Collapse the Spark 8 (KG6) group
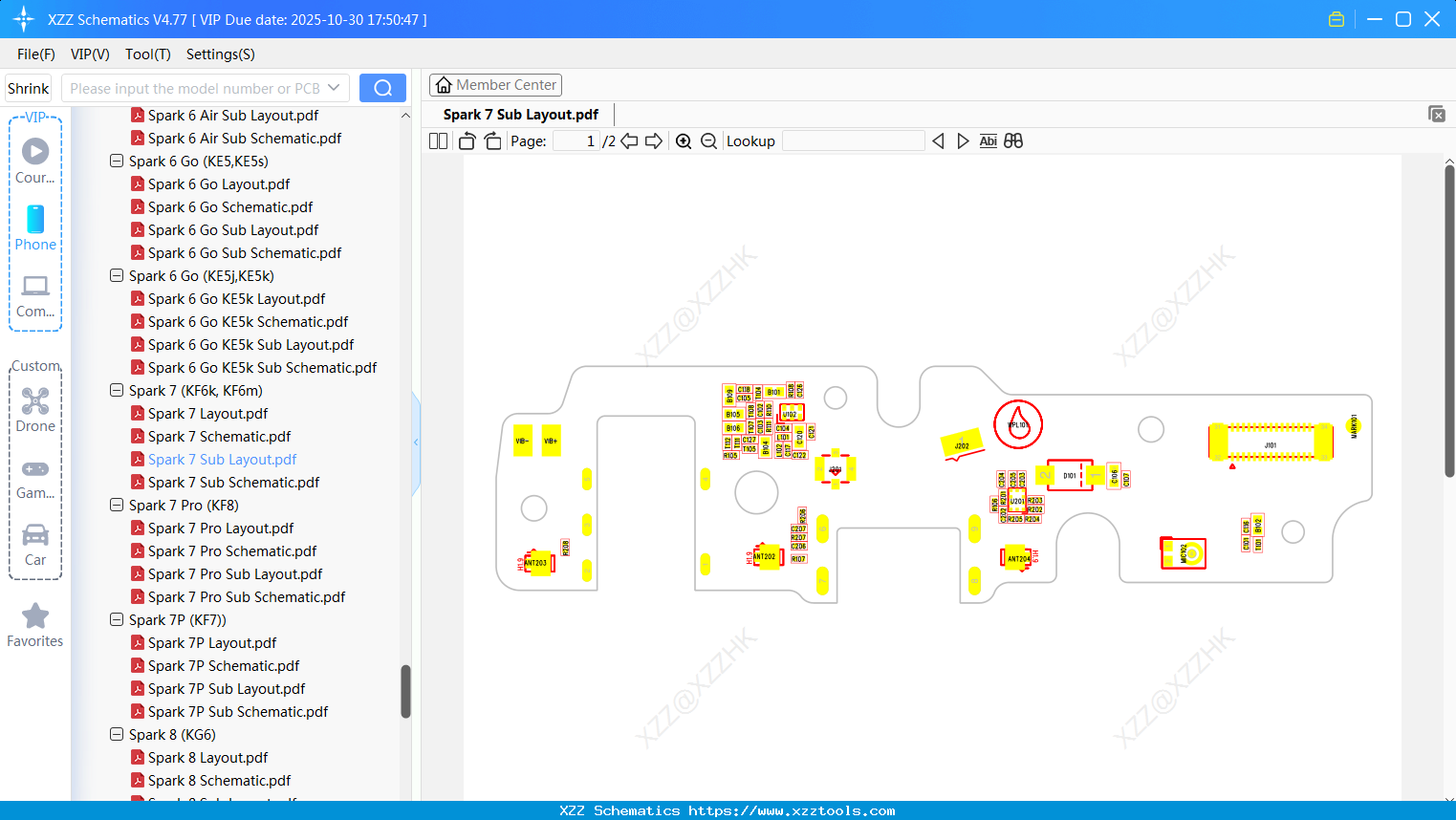This screenshot has height=820, width=1456. click(116, 734)
